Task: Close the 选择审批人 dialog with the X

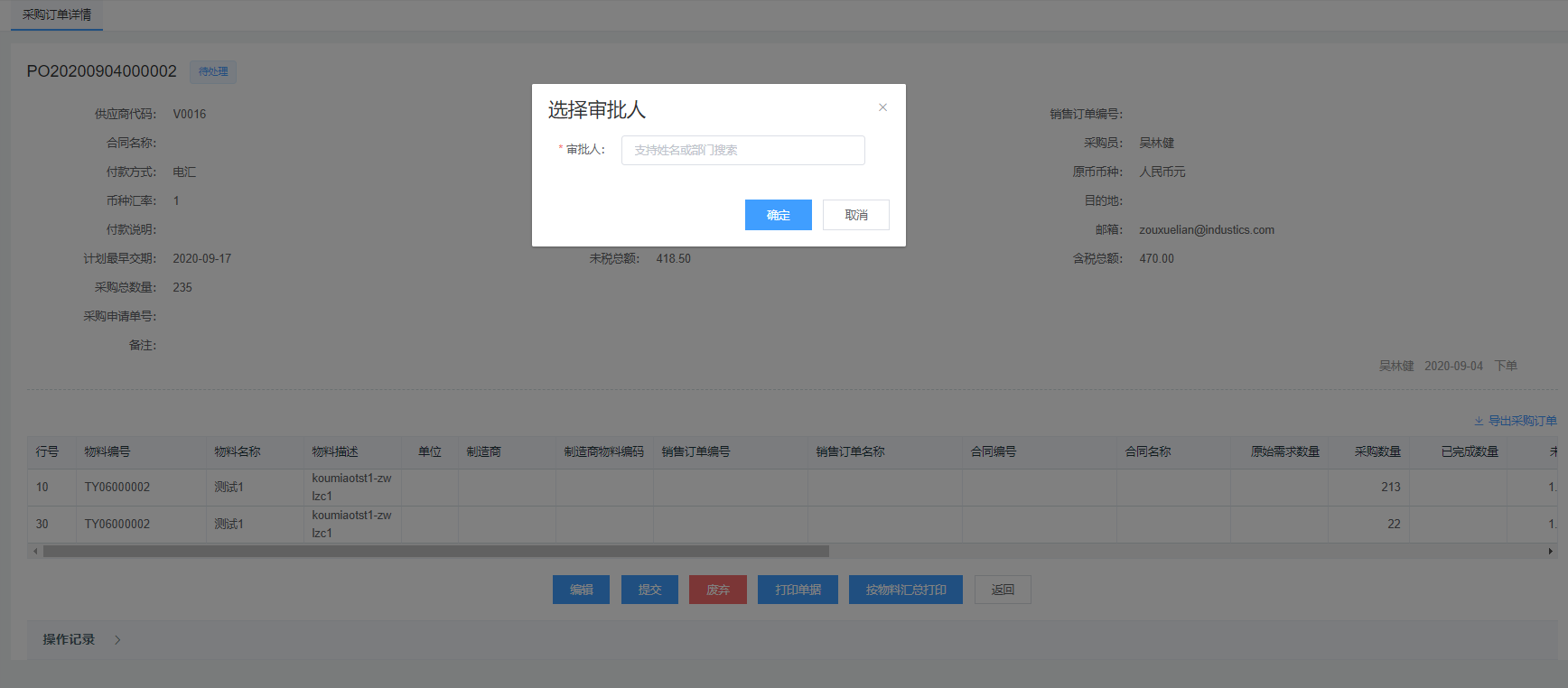Action: point(882,107)
